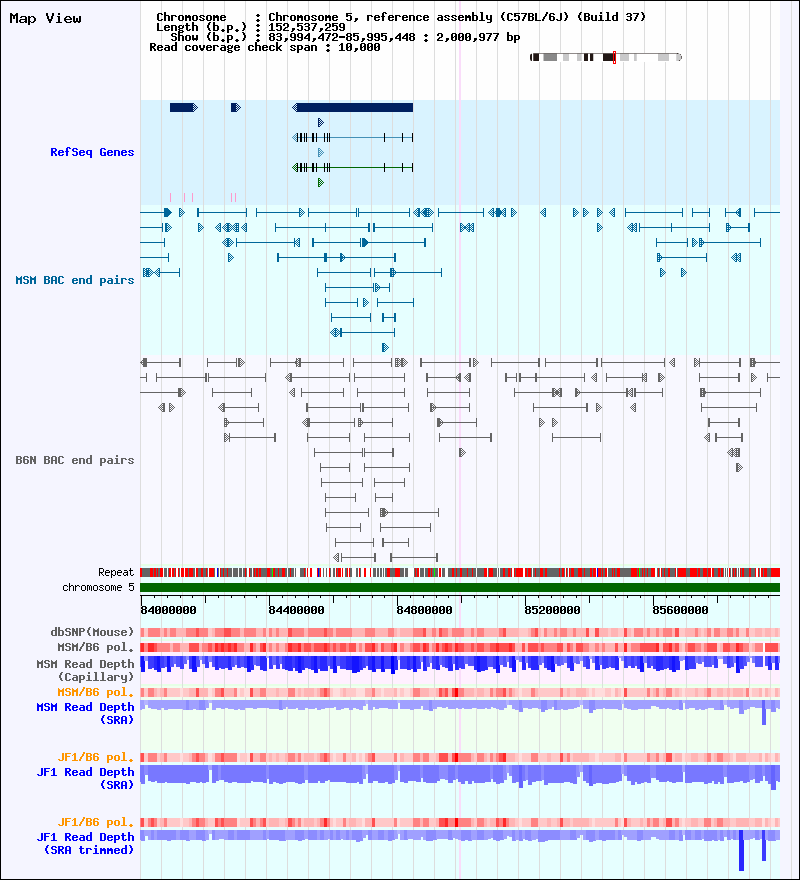This screenshot has width=800, height=880.
Task: Click the green chromosome 5 bar
Action: coord(460,588)
